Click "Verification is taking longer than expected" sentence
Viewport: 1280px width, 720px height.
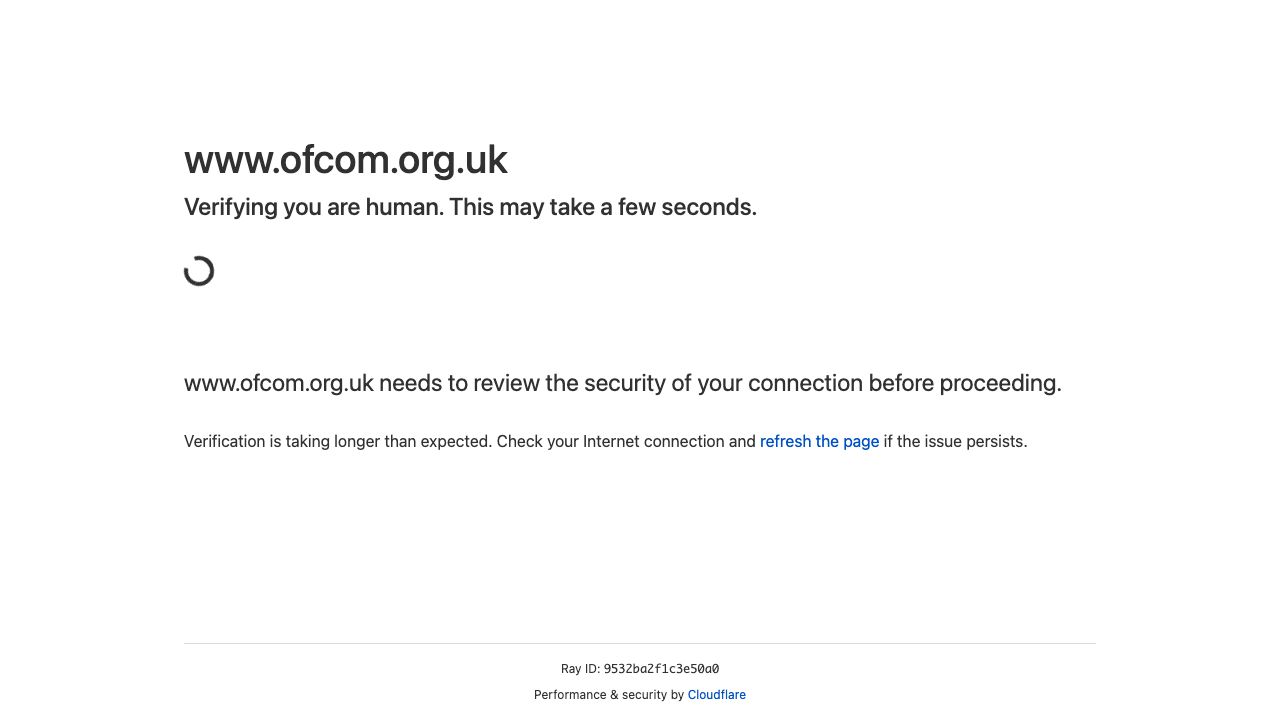click(x=338, y=442)
